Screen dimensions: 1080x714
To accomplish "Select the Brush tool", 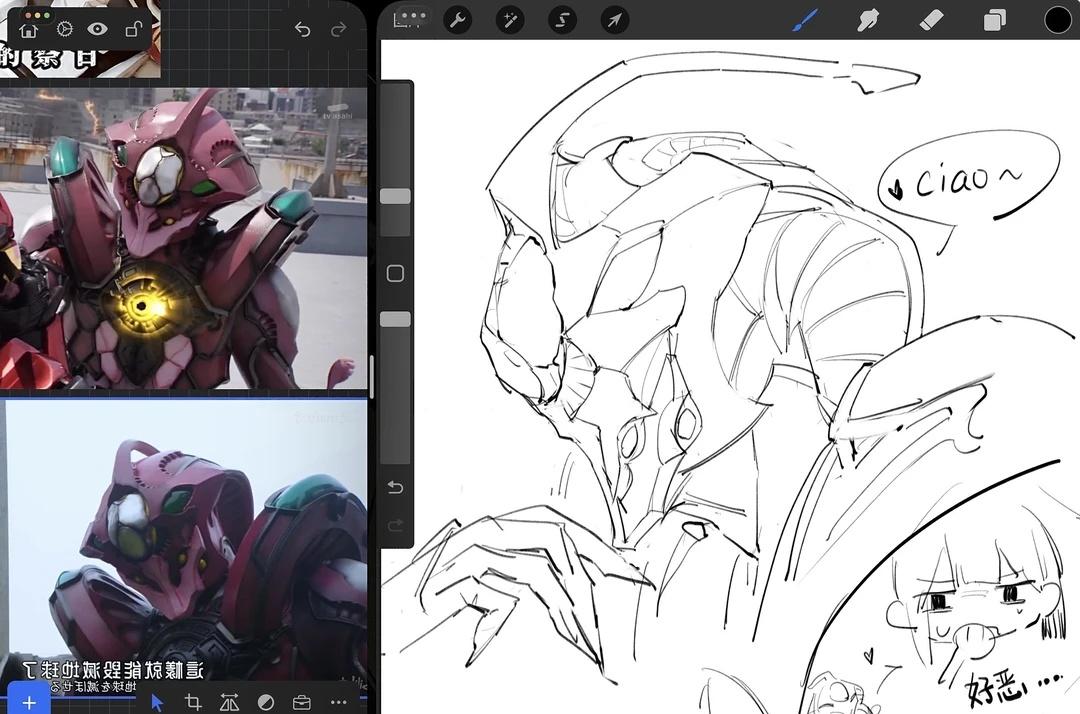I will [805, 20].
